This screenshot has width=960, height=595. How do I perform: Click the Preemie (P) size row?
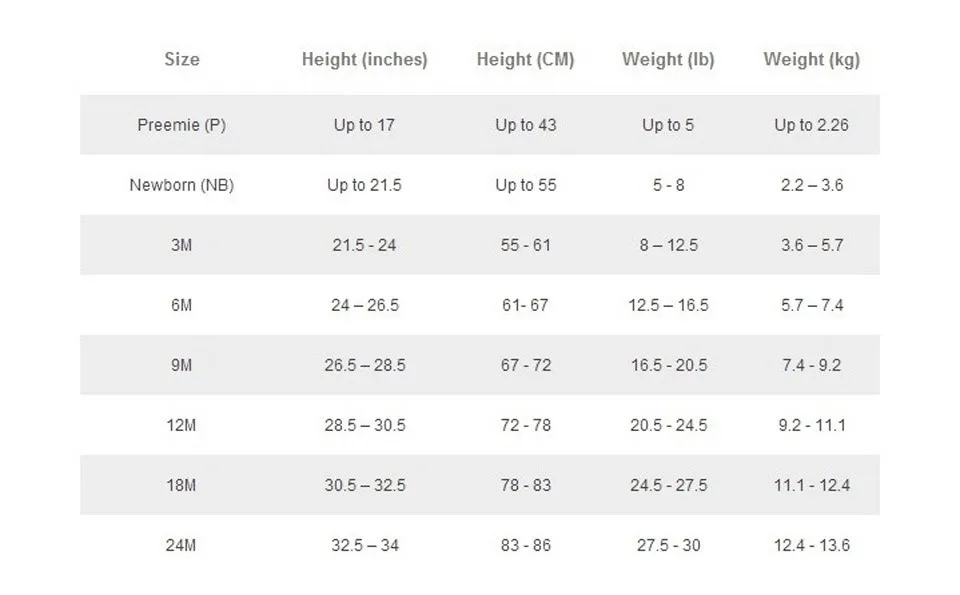point(480,125)
